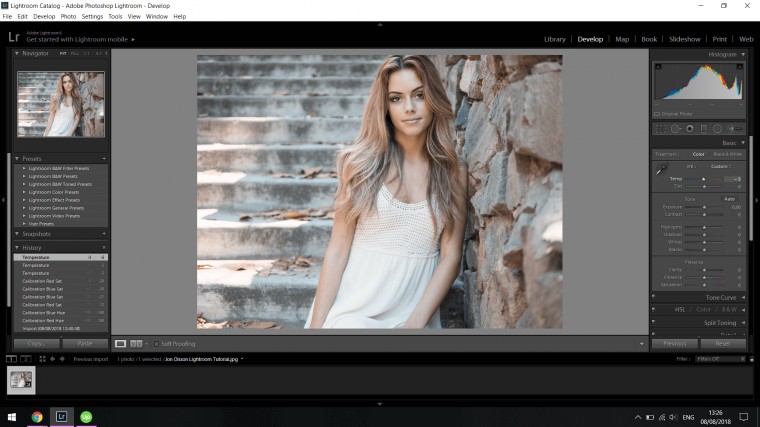
Task: Expand the Snapshots panel
Action: (x=17, y=234)
